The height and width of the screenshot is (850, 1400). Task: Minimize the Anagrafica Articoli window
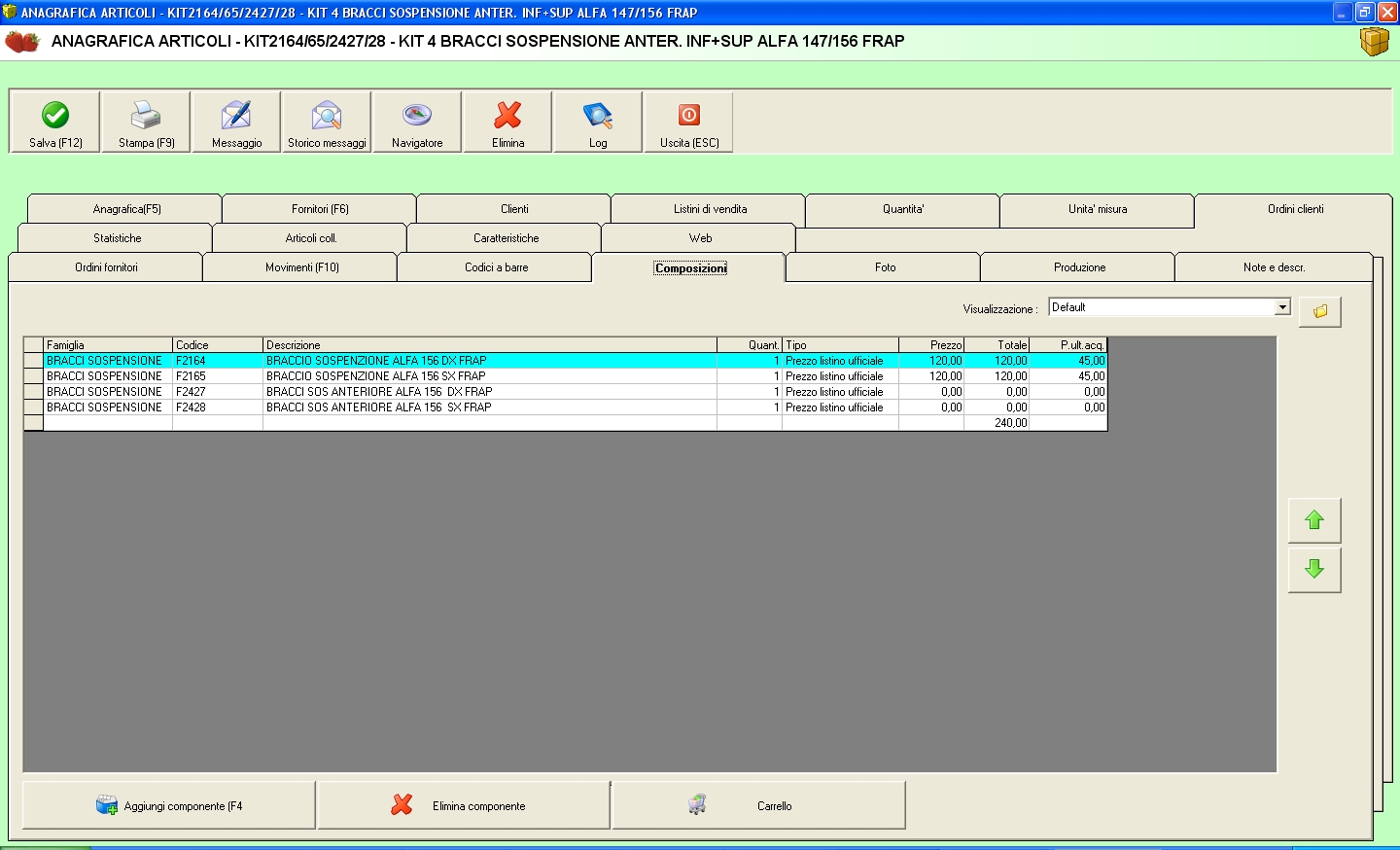pos(1343,13)
